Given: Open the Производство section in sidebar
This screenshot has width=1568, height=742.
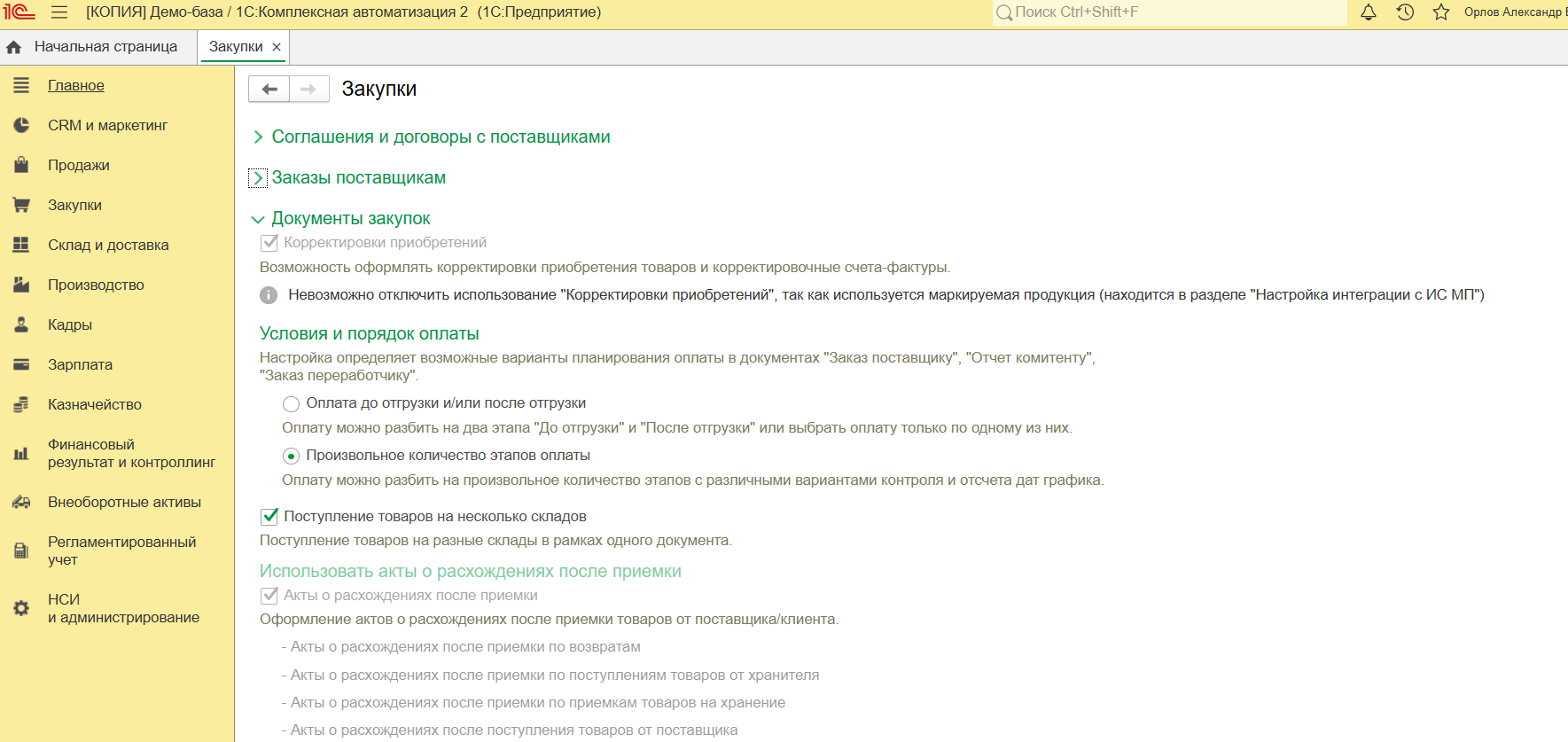Looking at the screenshot, I should [96, 285].
